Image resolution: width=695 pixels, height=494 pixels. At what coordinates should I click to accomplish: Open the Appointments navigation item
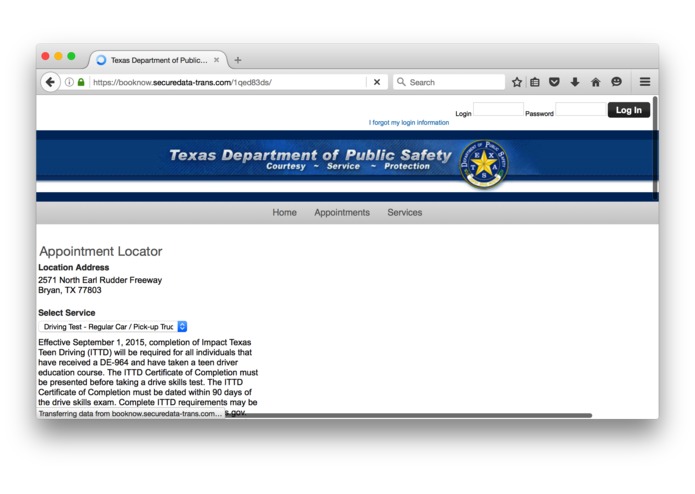coord(342,213)
